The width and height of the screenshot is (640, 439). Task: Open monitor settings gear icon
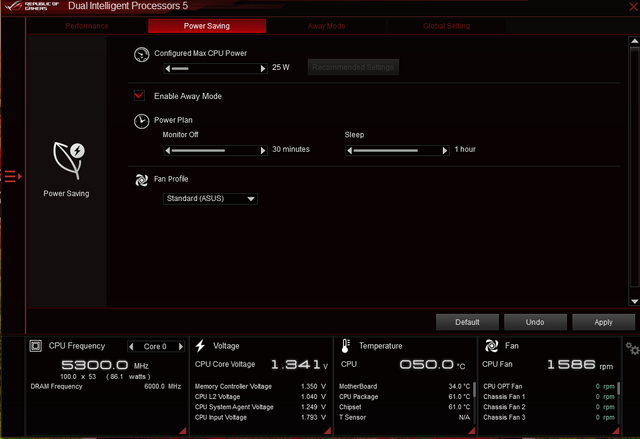click(x=631, y=347)
